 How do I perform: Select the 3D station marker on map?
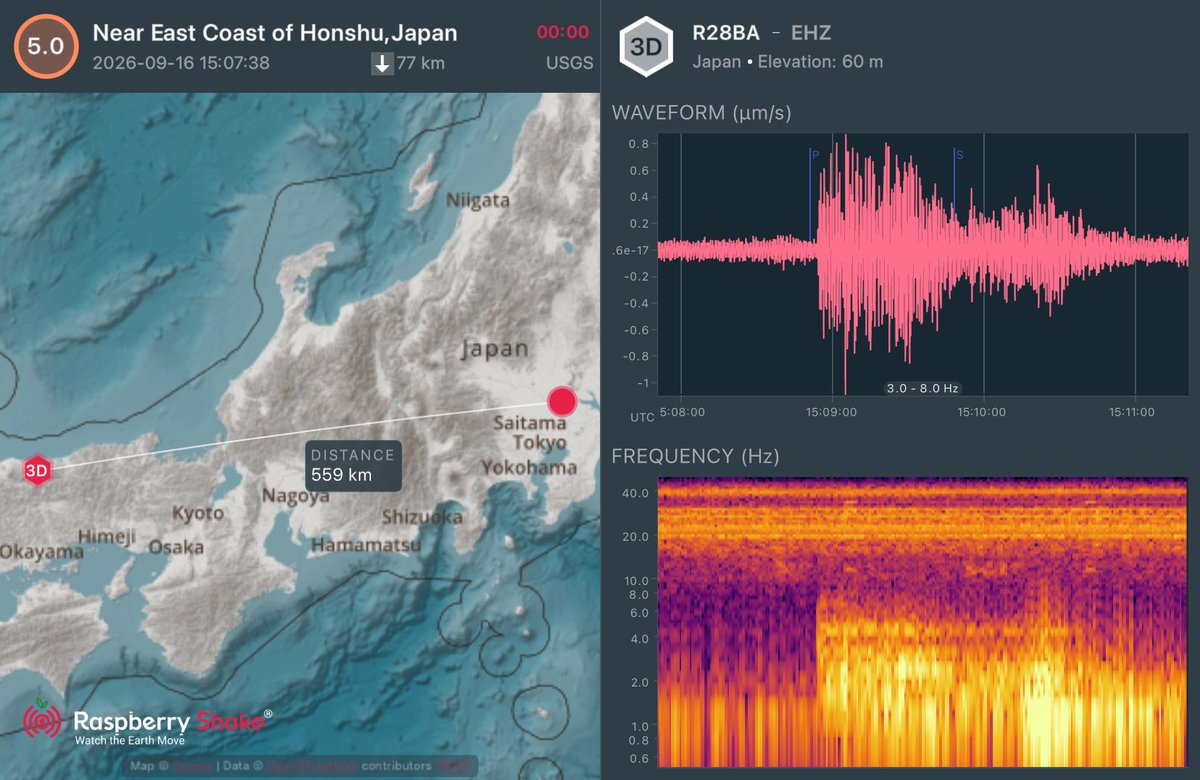(37, 470)
